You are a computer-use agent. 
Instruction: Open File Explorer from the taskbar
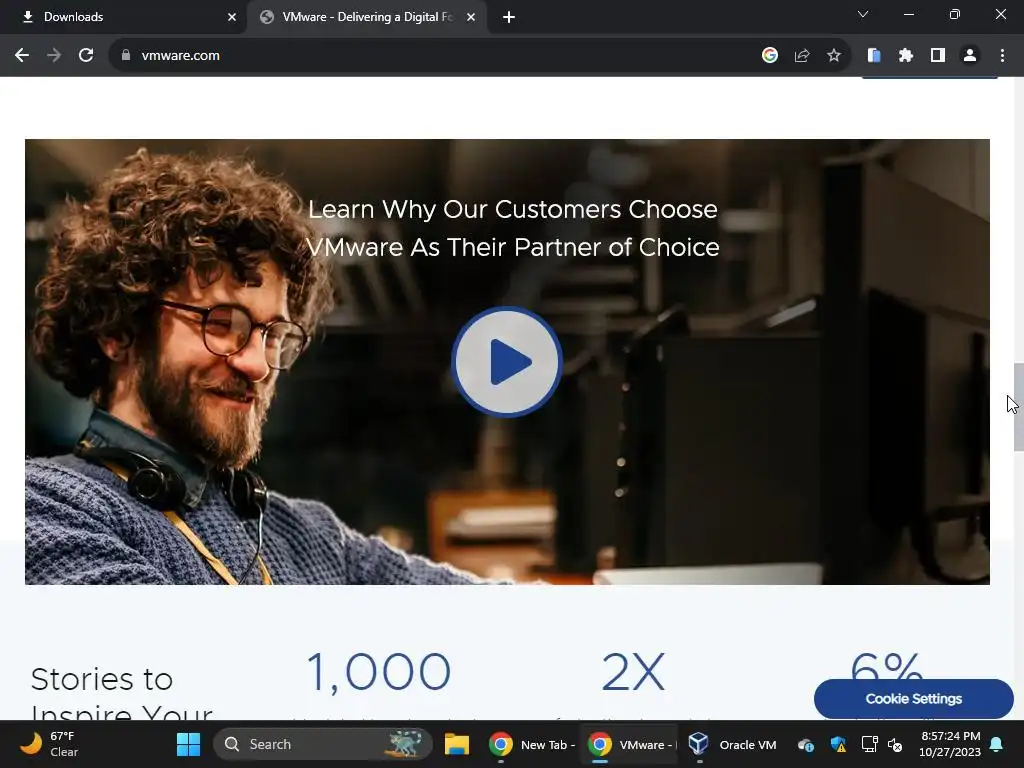[456, 744]
